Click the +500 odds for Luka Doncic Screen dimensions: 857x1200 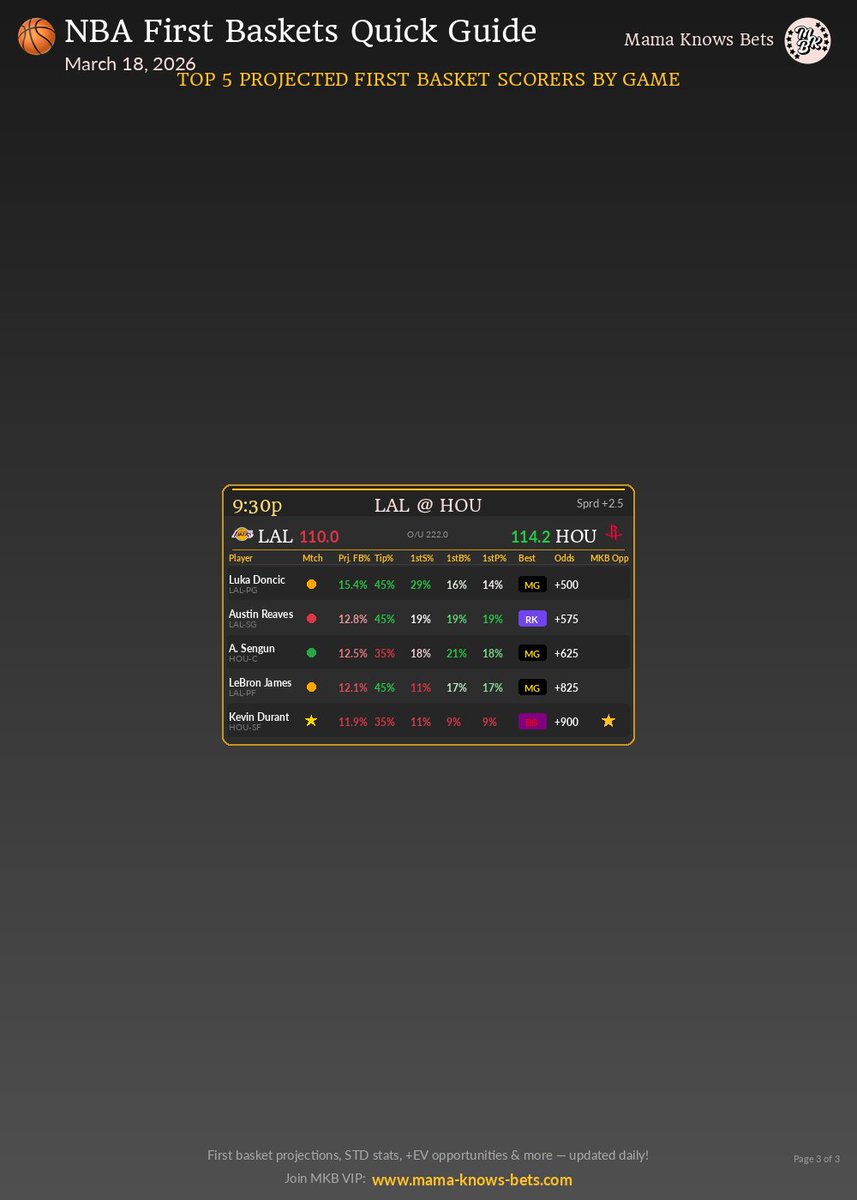point(566,585)
